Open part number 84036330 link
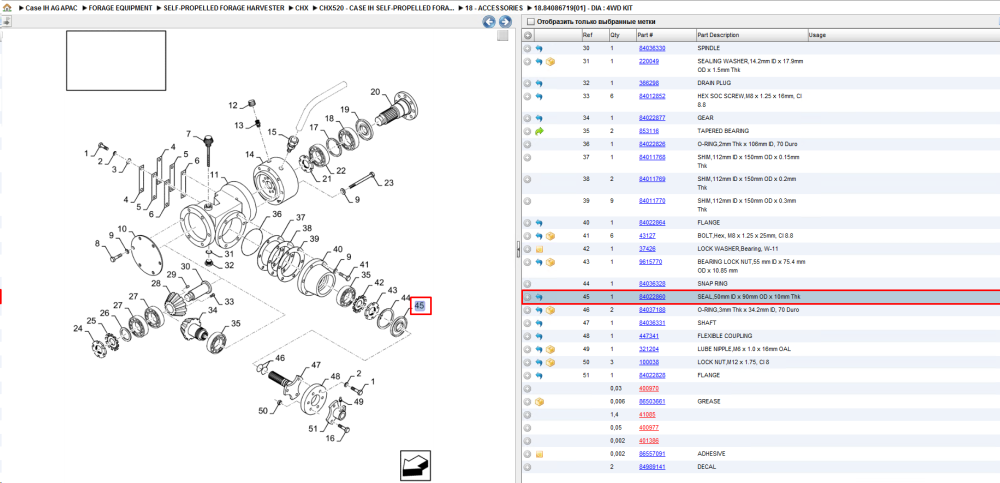Image resolution: width=1000 pixels, height=483 pixels. (x=652, y=48)
